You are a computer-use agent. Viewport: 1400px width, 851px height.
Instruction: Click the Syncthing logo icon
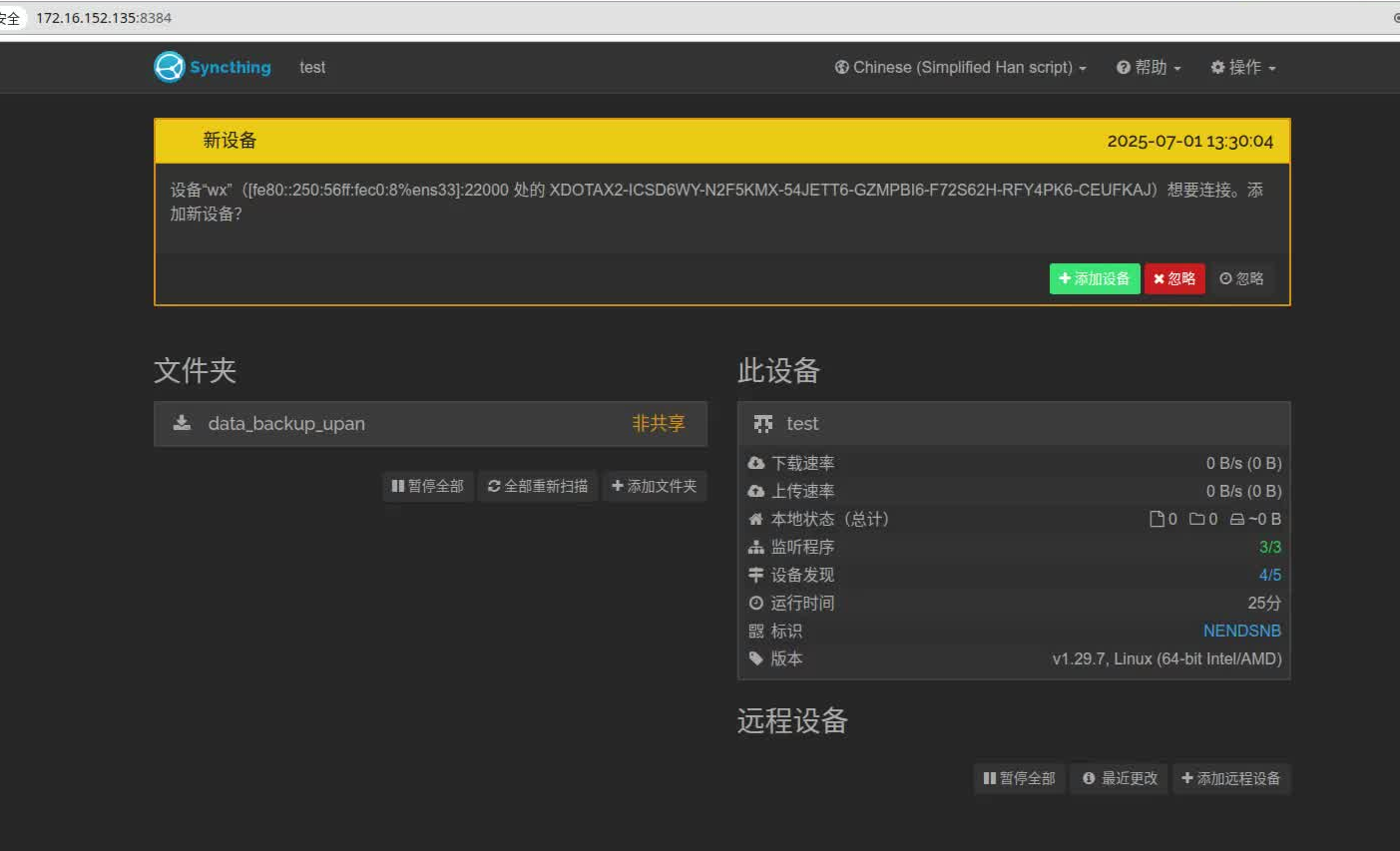coord(169,67)
